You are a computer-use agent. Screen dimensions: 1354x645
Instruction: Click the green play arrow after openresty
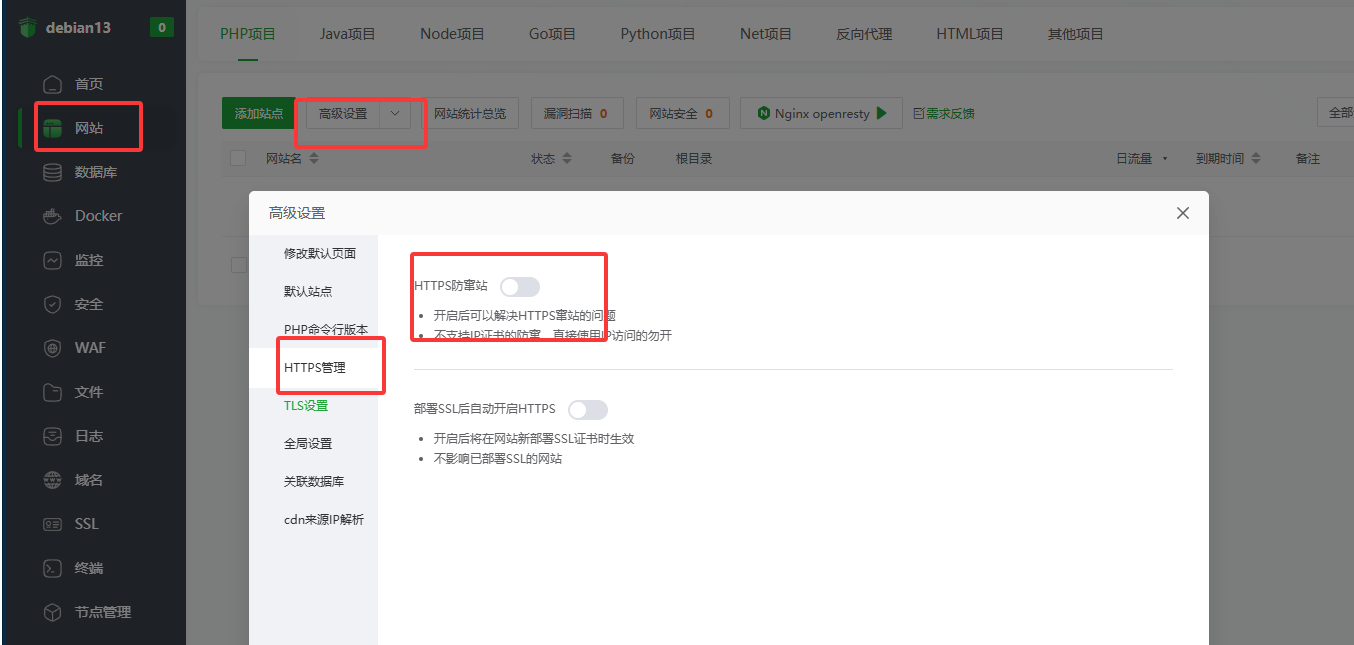point(881,113)
